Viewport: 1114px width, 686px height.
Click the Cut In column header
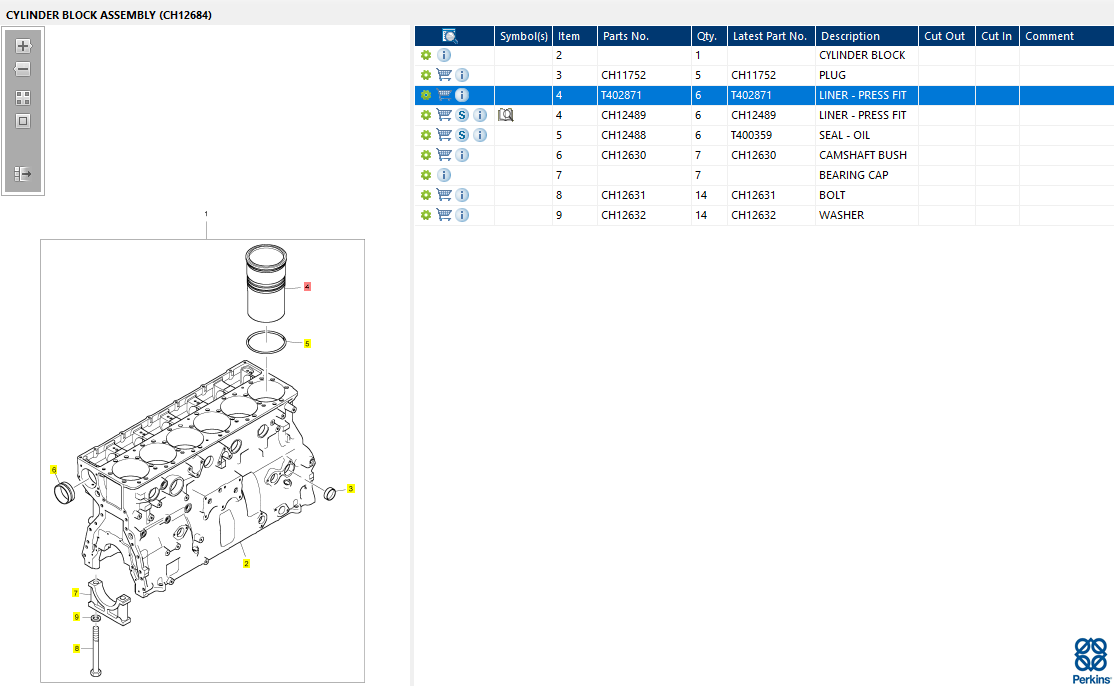[x=997, y=36]
